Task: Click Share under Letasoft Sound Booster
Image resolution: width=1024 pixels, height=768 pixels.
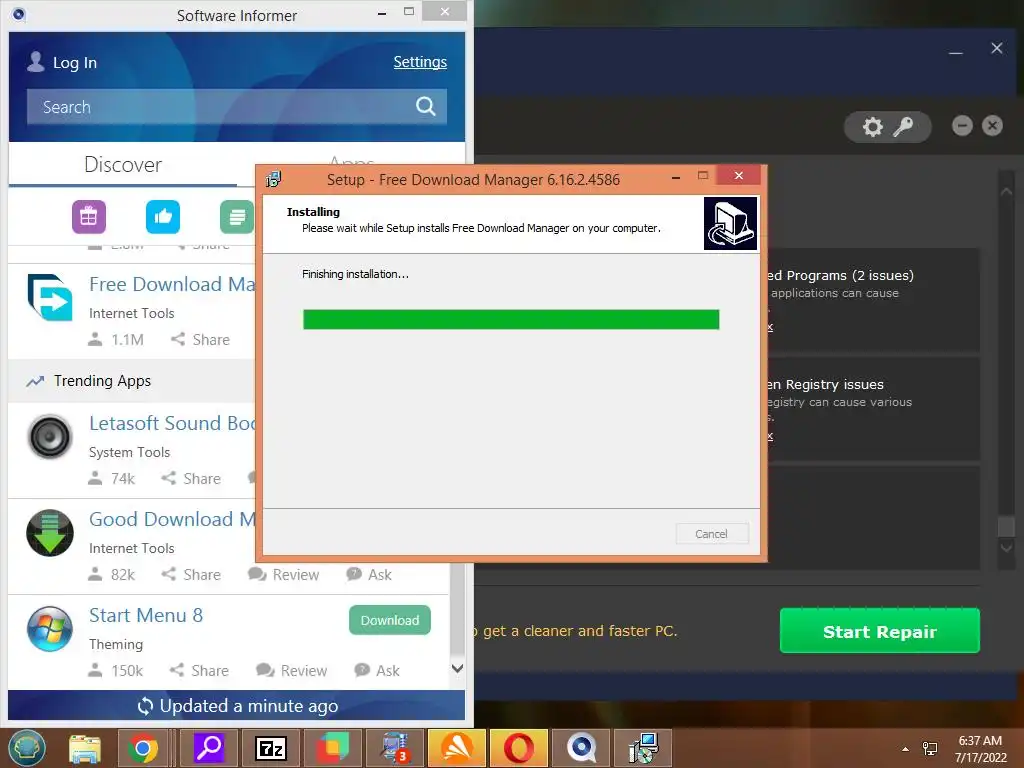Action: [x=191, y=479]
